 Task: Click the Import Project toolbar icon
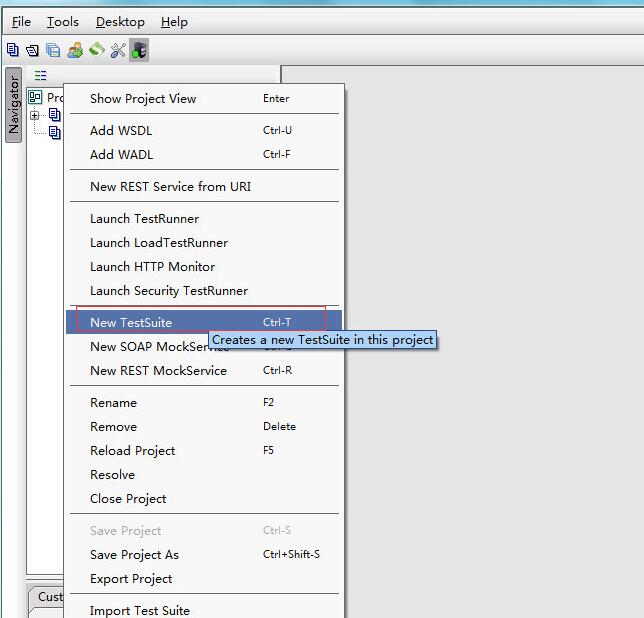coord(32,51)
